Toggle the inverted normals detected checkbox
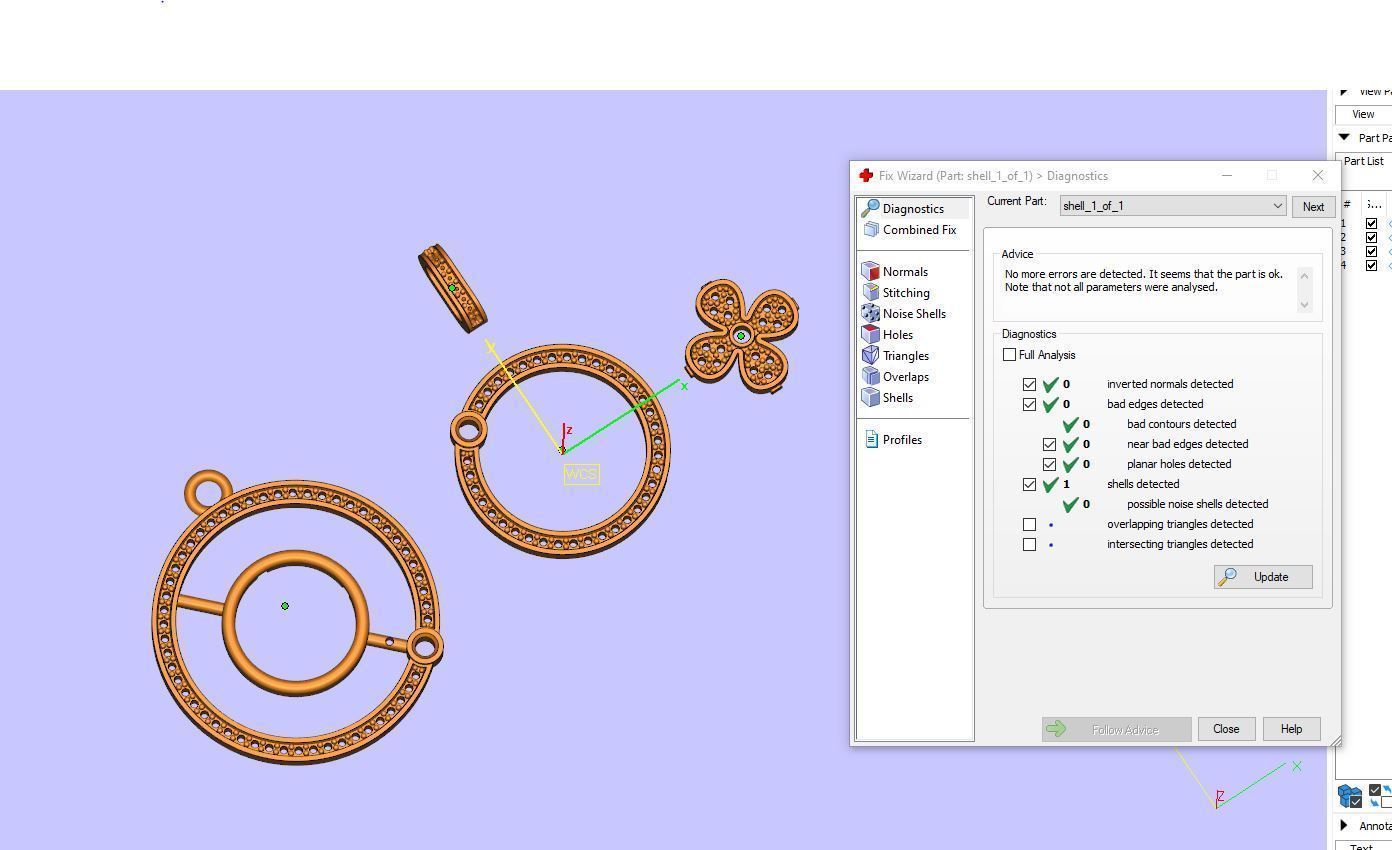This screenshot has width=1392, height=850. click(1029, 384)
